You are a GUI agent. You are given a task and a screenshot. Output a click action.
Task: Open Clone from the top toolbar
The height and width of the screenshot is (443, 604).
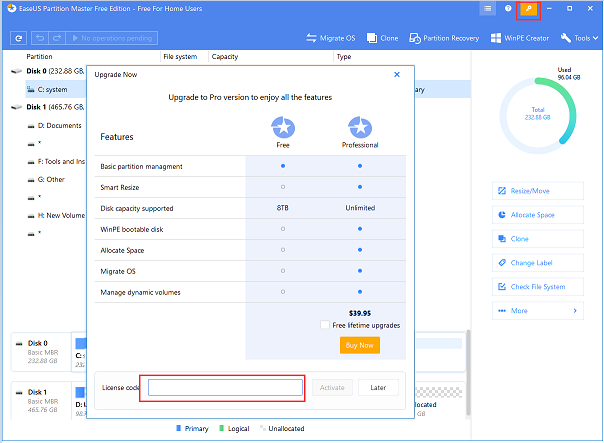[x=382, y=38]
